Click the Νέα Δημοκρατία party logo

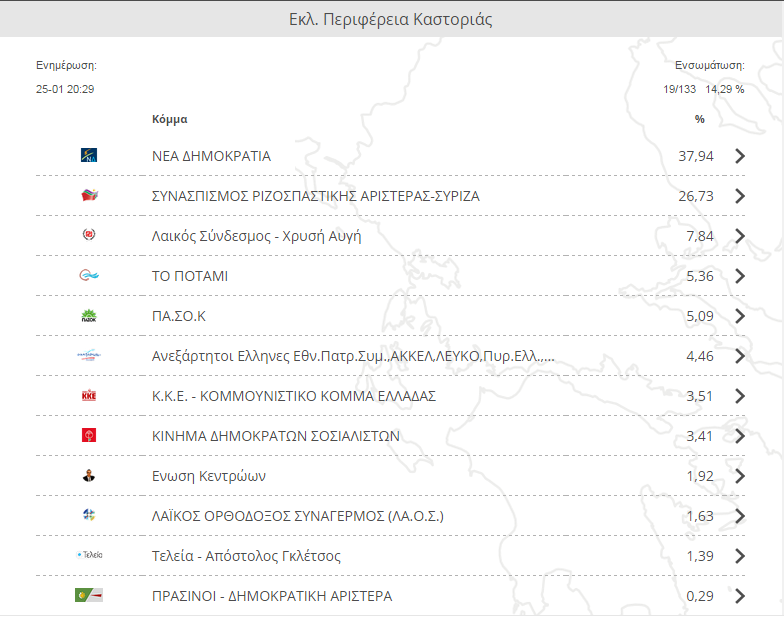pos(89,155)
